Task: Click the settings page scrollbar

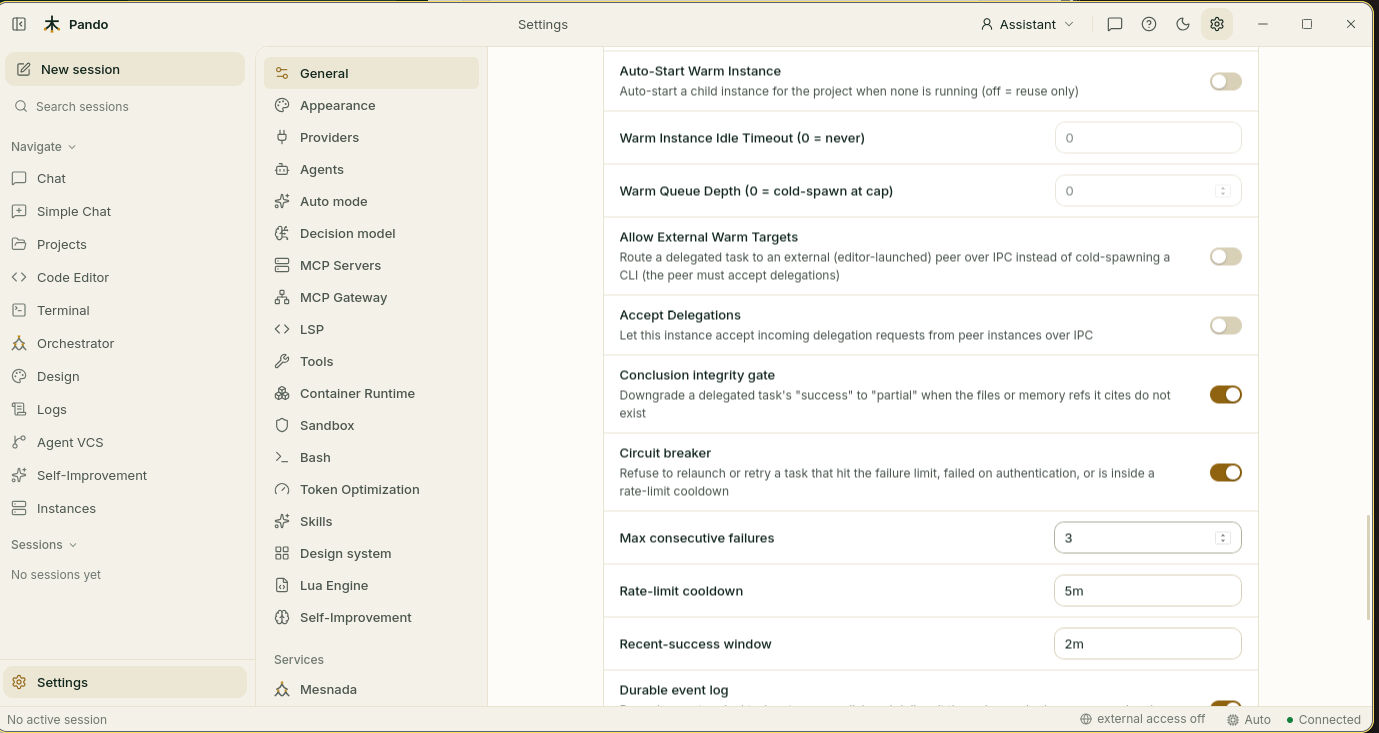Action: click(1369, 567)
